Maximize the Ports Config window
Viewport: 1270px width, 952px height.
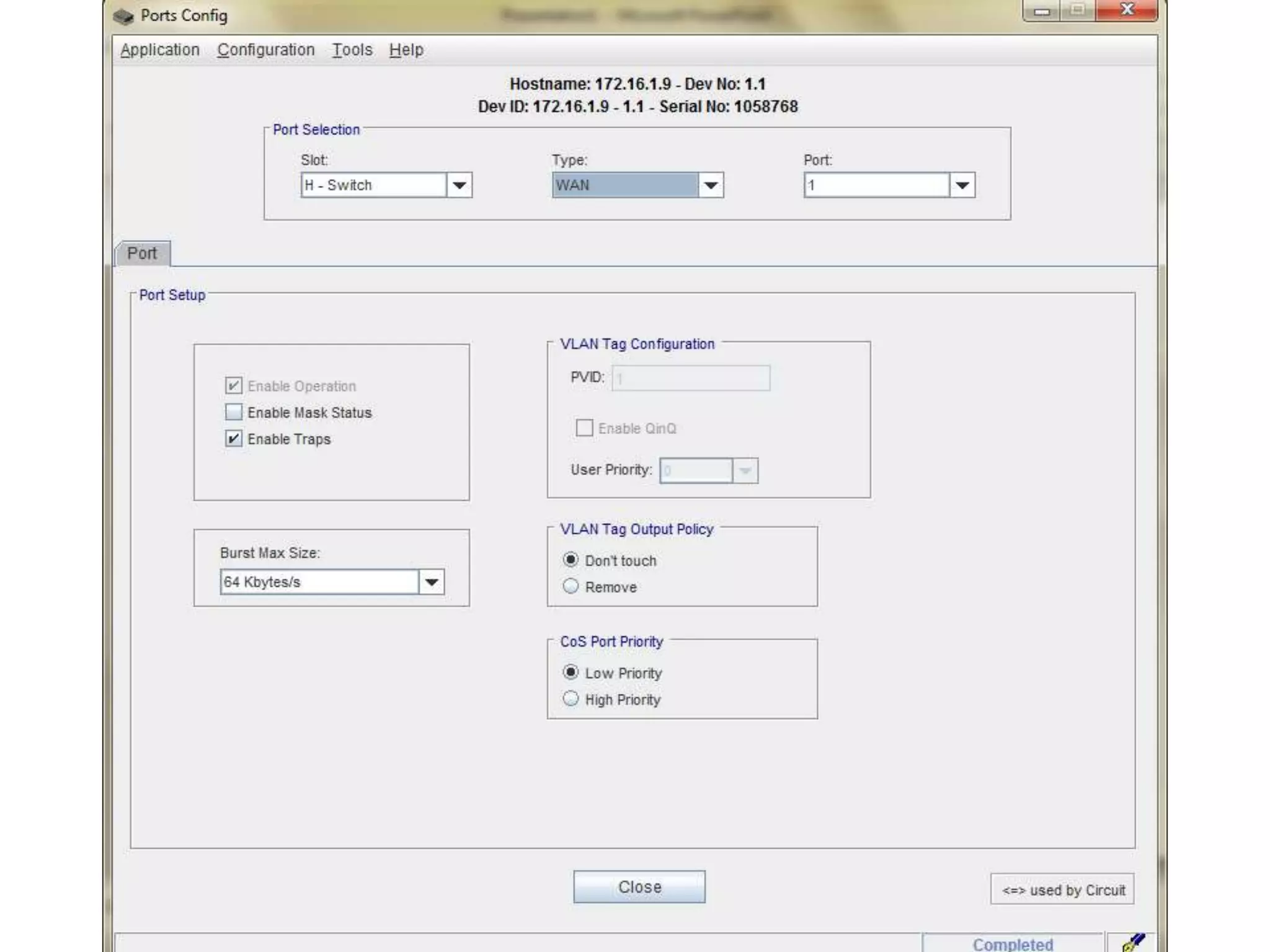(x=1078, y=11)
